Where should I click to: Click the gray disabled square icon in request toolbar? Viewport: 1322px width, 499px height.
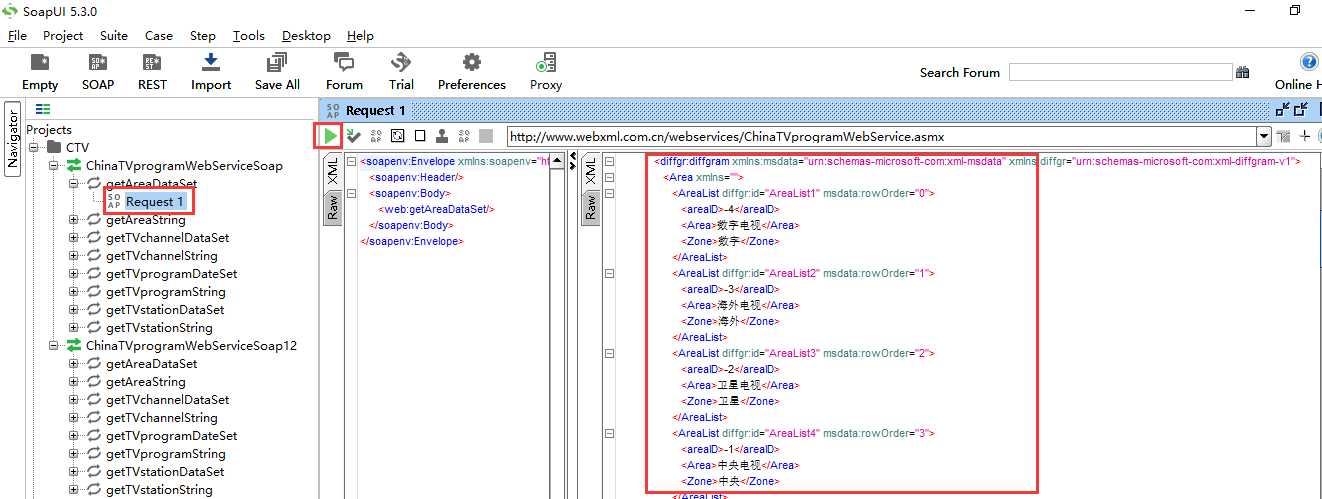486,136
